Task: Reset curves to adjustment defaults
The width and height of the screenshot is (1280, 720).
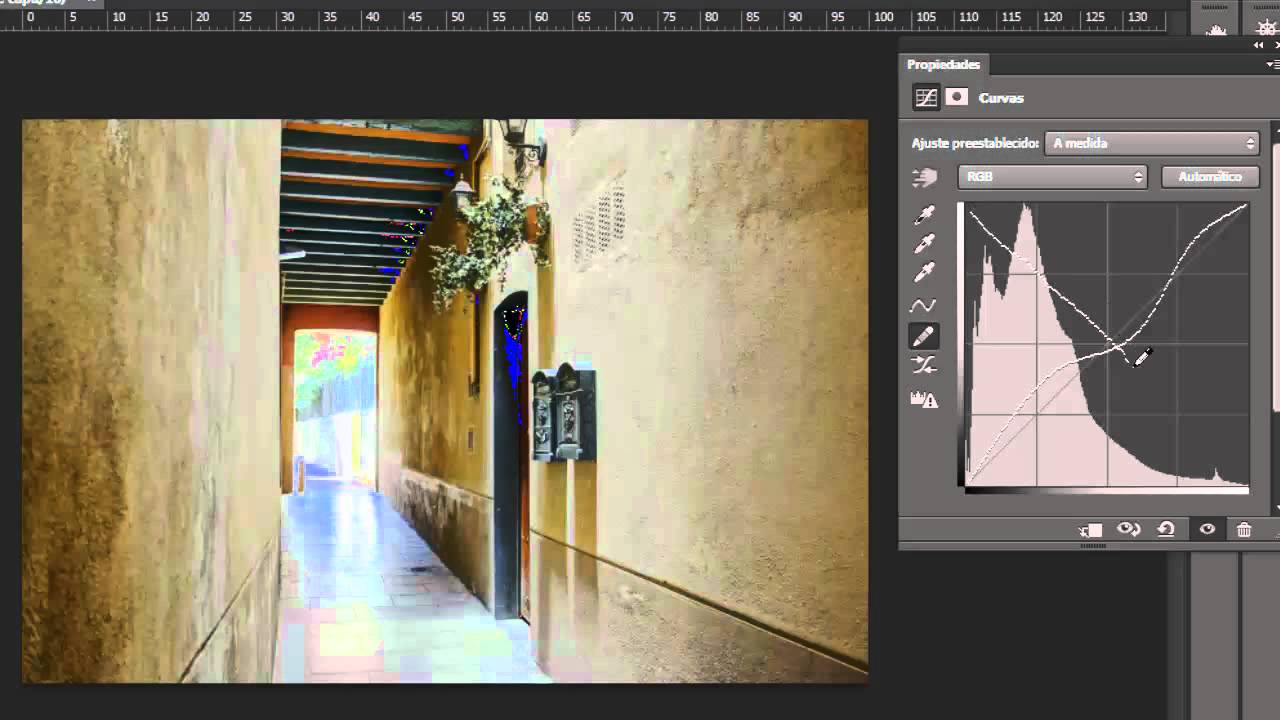Action: [x=1166, y=530]
